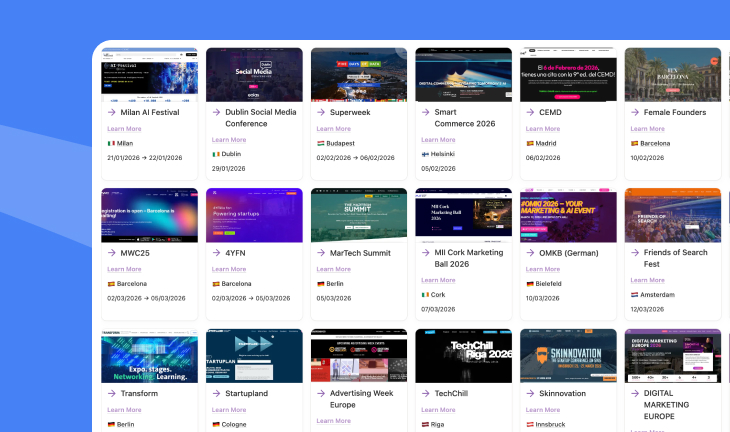The image size is (730, 432).
Task: Click the Superweek event title
Action: point(350,112)
